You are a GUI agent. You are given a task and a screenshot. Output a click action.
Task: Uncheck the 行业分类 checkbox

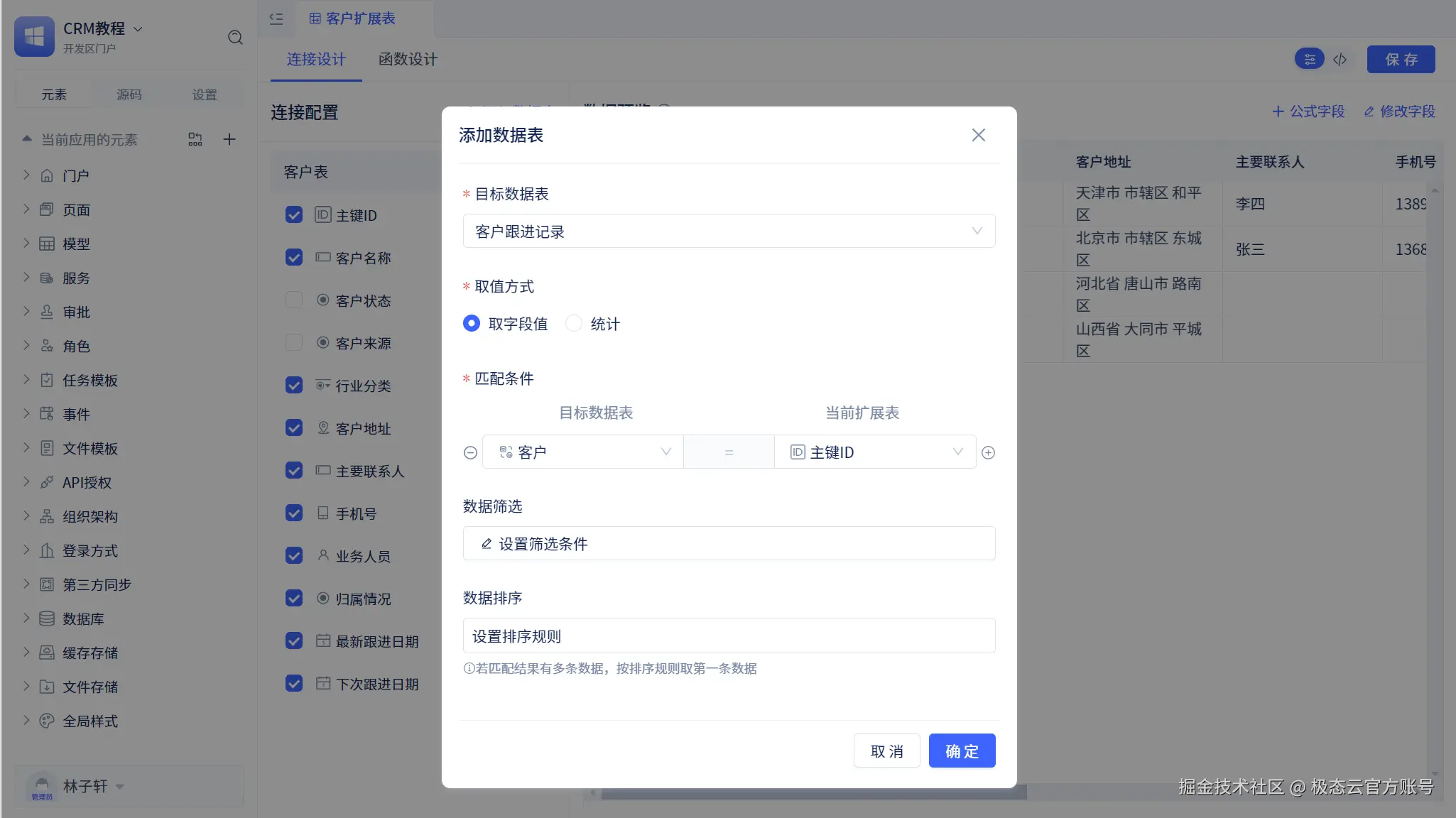pos(294,386)
